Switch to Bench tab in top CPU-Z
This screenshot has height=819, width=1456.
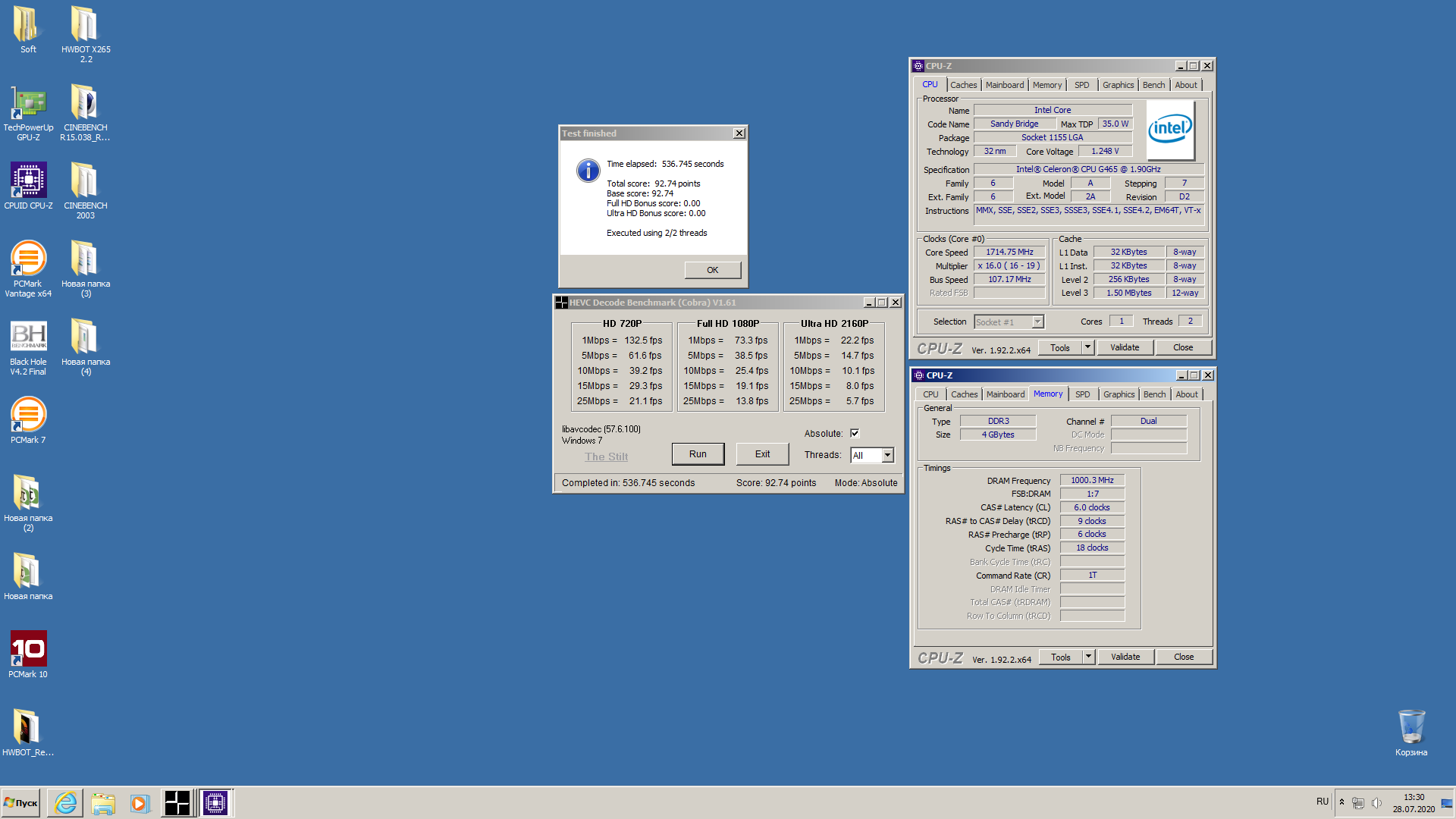click(1154, 85)
